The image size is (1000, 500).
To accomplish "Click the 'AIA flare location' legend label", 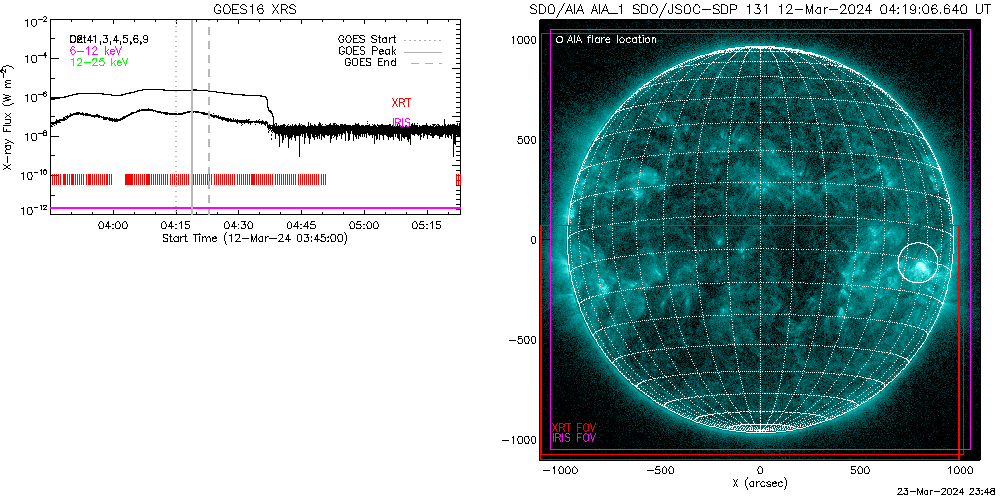I will 611,40.
